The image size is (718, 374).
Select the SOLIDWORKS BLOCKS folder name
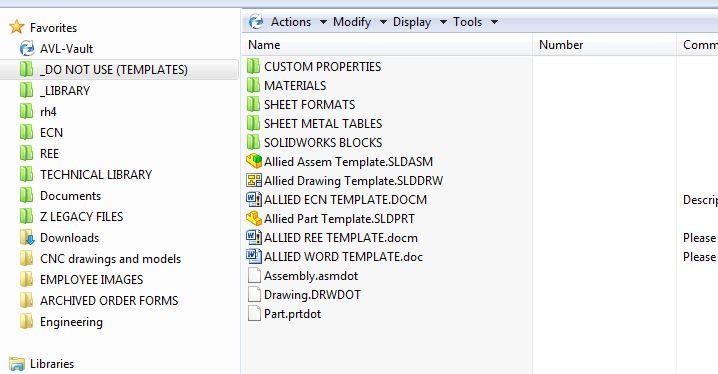[323, 143]
